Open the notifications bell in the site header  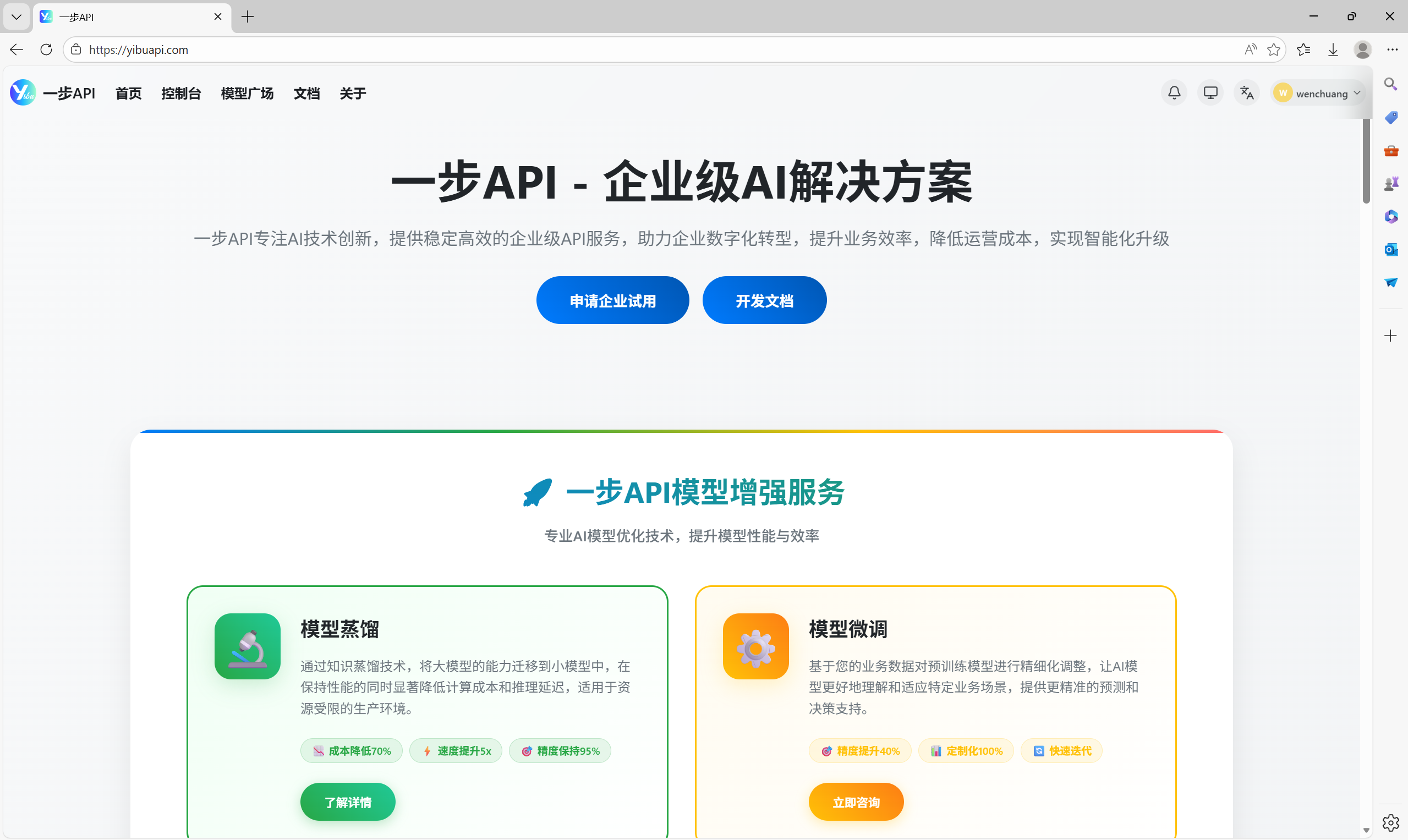[x=1174, y=92]
